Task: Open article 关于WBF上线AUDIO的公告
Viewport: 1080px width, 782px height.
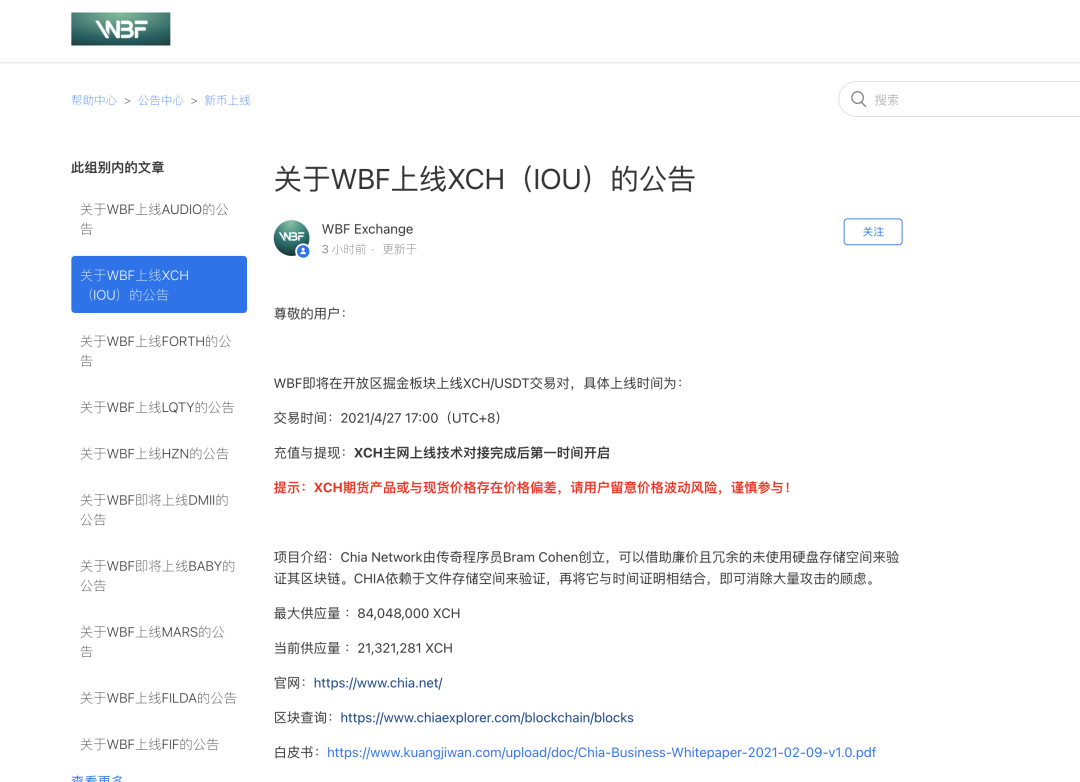Action: [154, 219]
